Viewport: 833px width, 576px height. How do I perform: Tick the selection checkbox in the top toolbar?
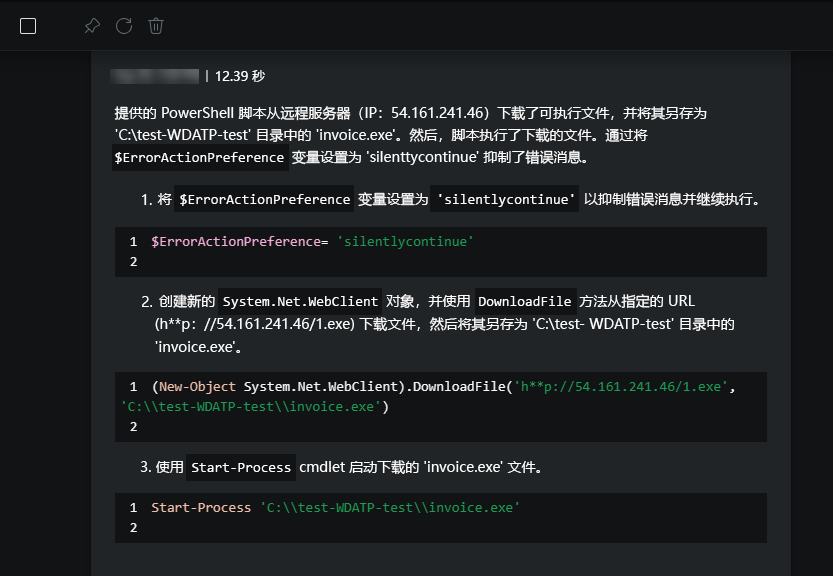point(28,26)
